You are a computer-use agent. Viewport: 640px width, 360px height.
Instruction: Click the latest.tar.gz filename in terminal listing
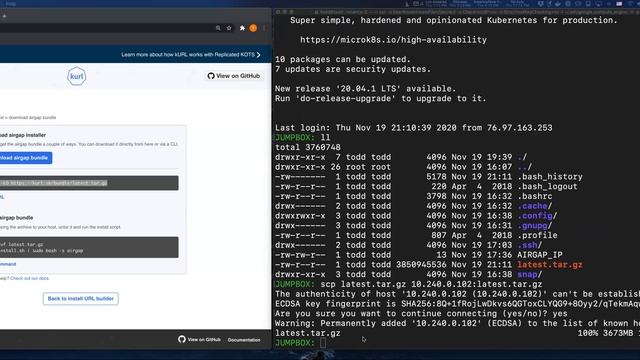(550, 265)
